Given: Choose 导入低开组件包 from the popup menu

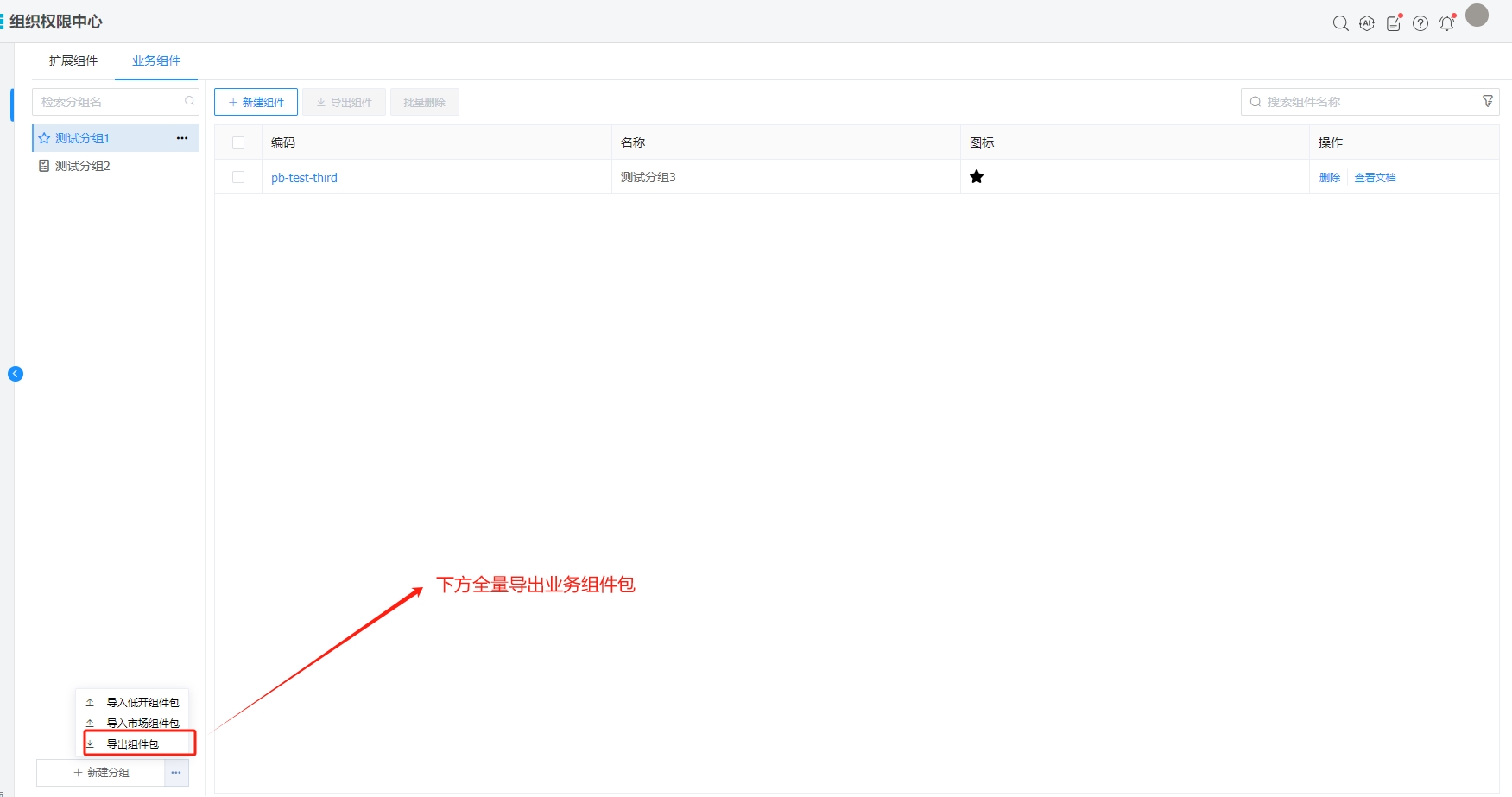Looking at the screenshot, I should pyautogui.click(x=142, y=702).
